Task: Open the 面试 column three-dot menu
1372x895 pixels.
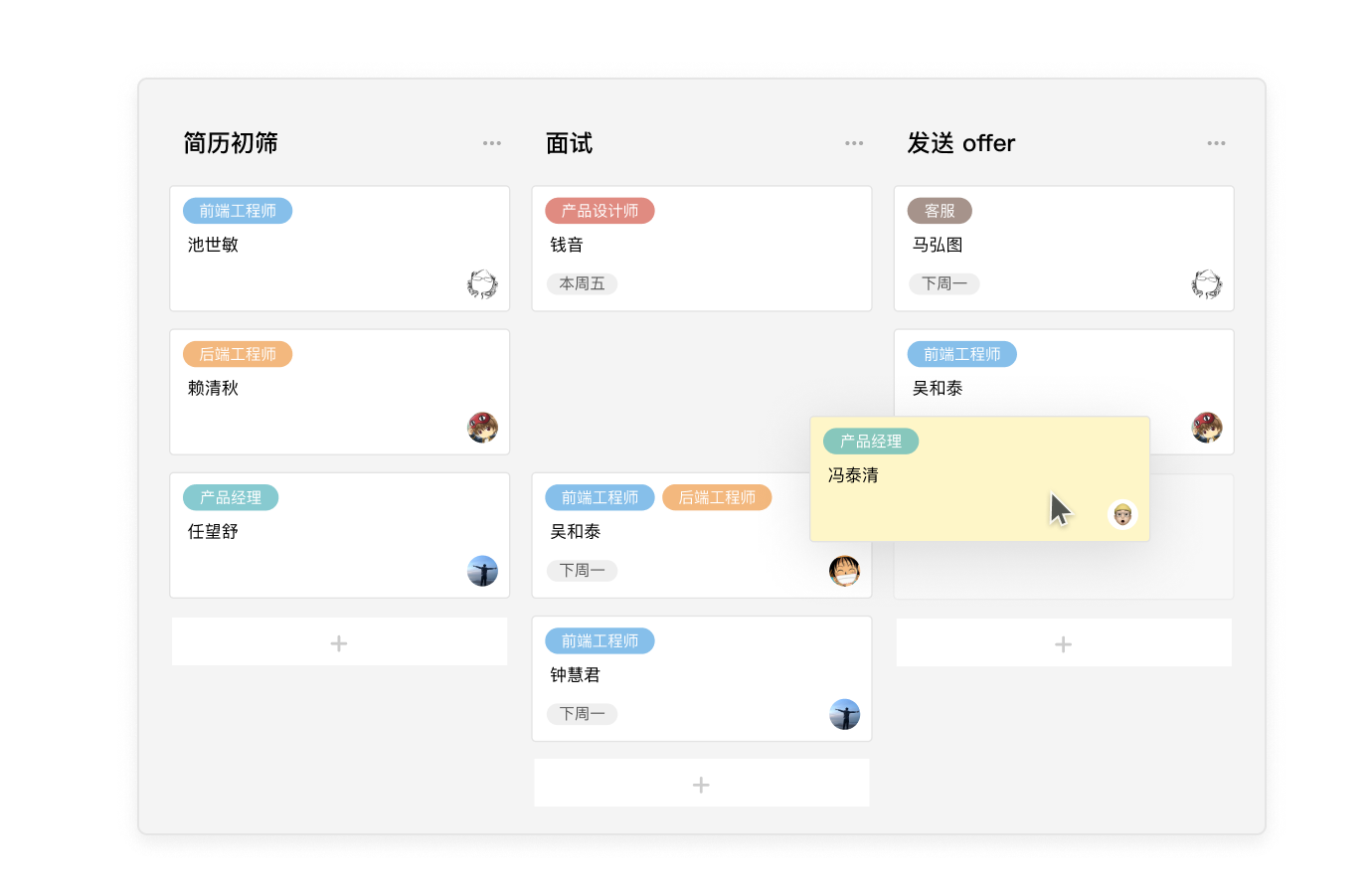Action: click(x=854, y=143)
